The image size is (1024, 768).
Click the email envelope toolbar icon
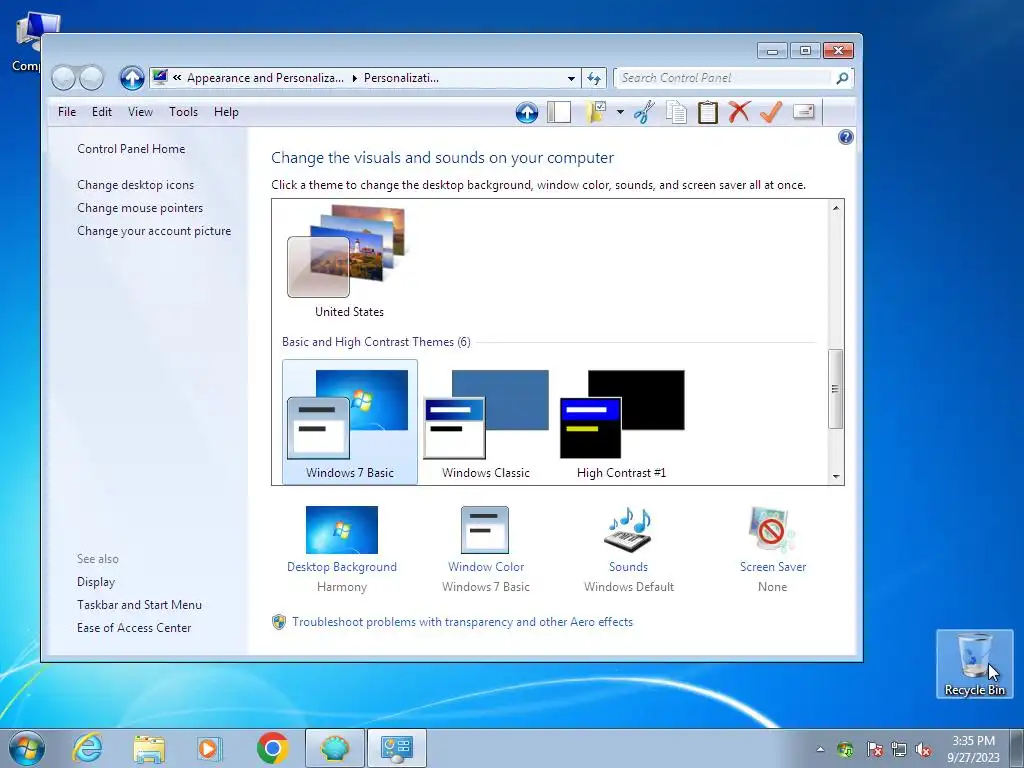click(x=804, y=112)
